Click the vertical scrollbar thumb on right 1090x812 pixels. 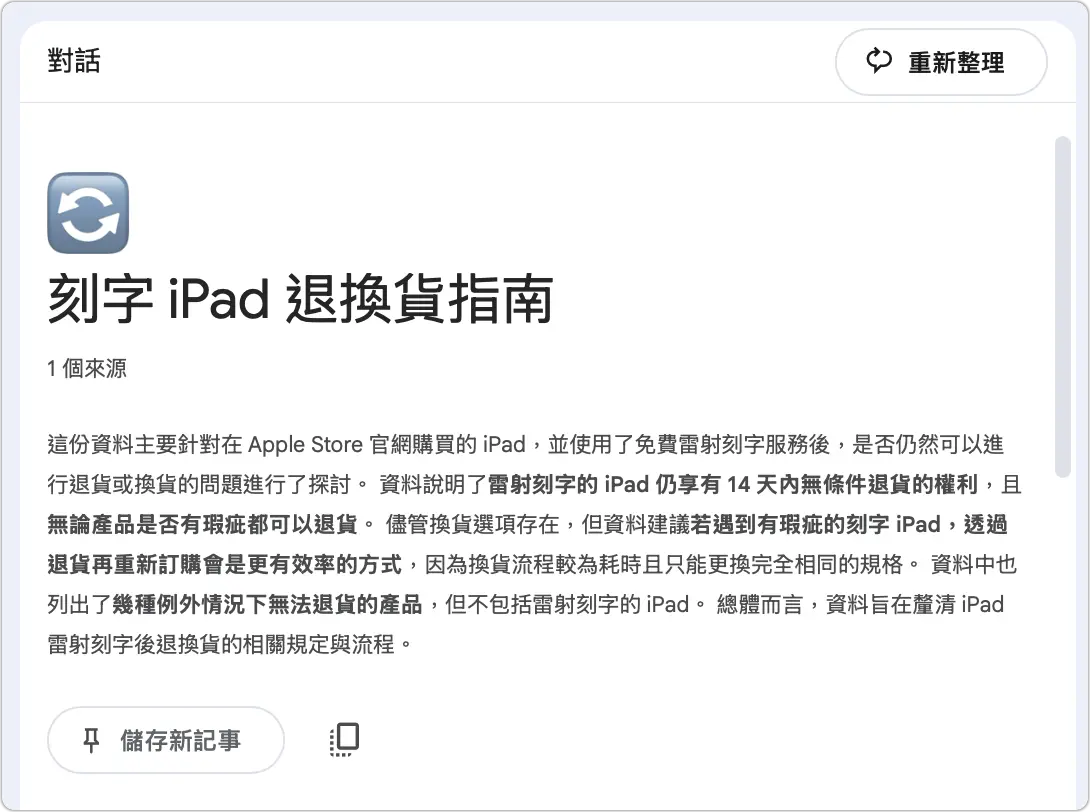[1062, 307]
